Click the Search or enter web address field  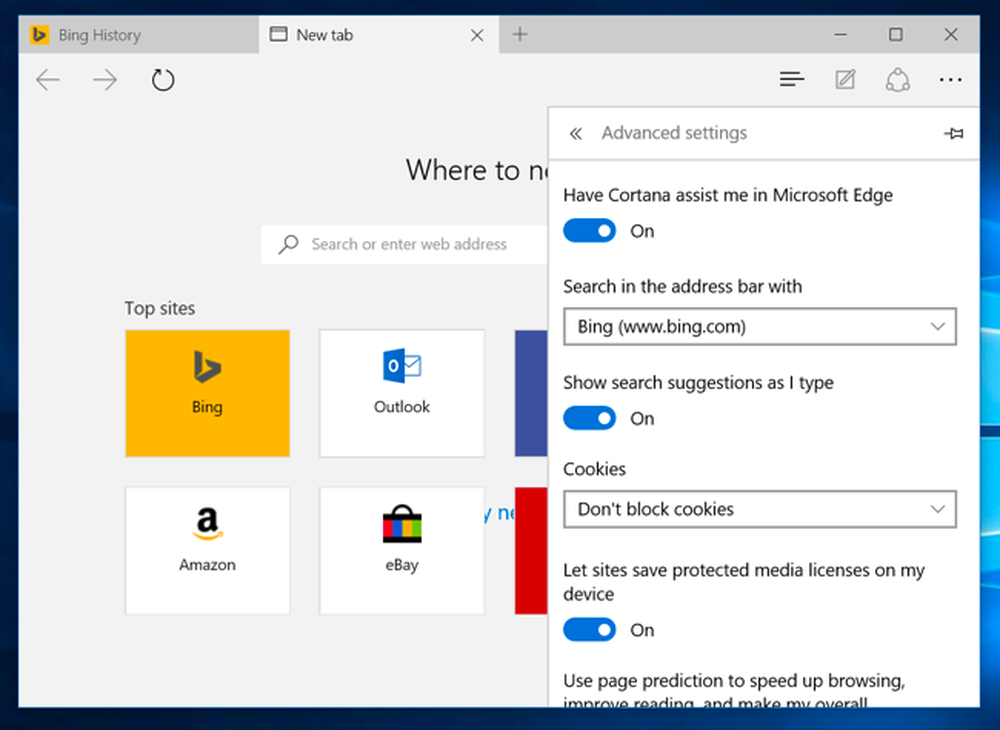404,244
